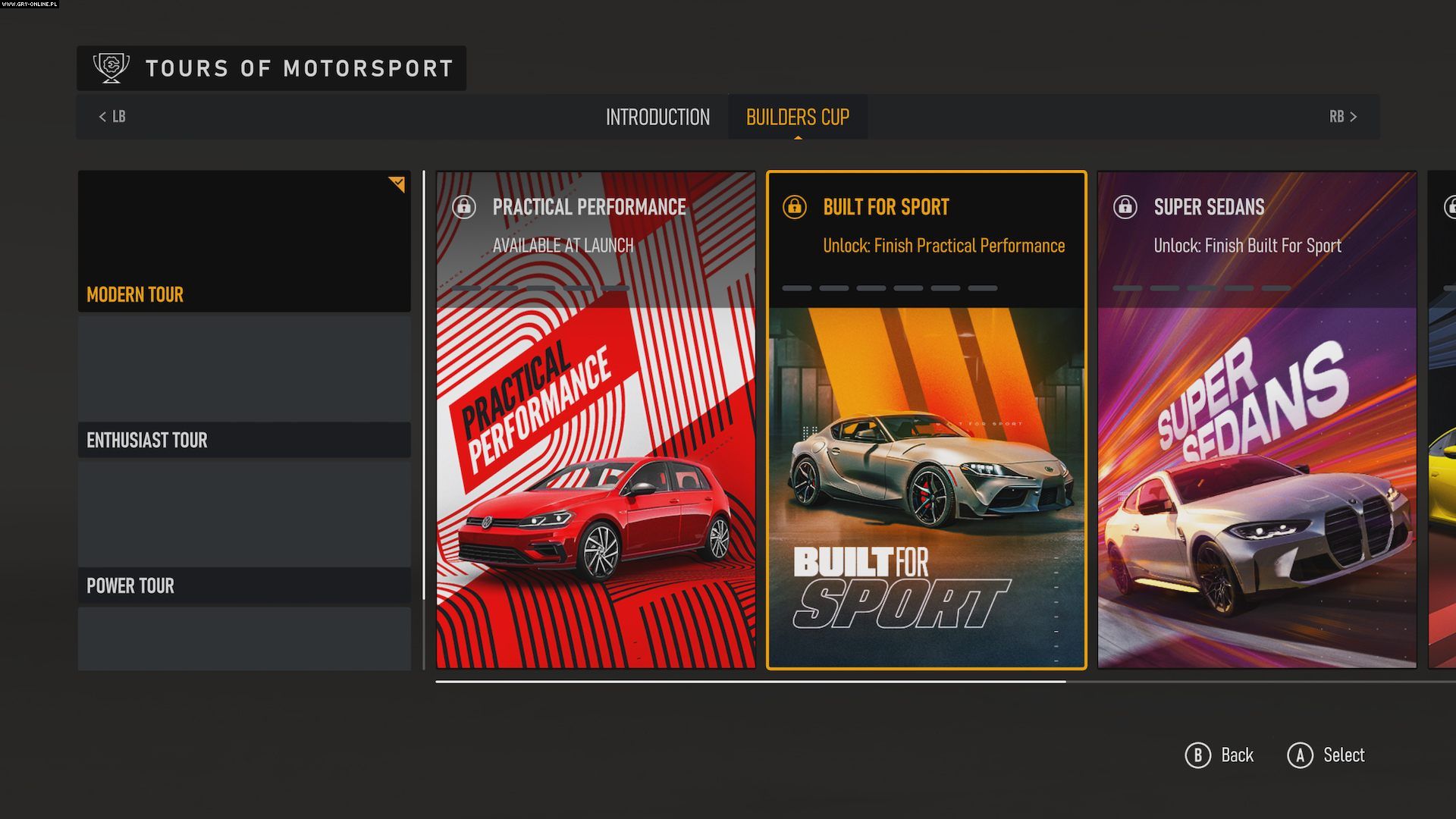Open the Super Sedans series card
1456x819 pixels.
1257,420
